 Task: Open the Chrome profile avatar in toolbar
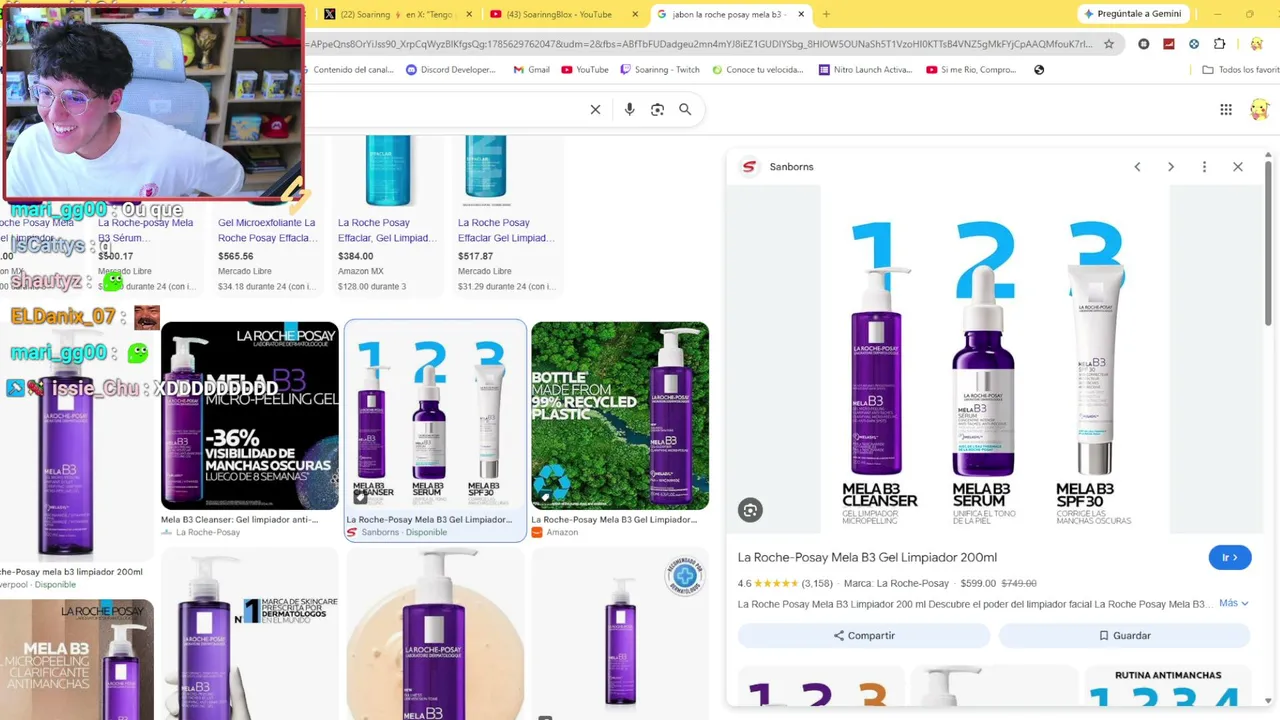pos(1257,44)
